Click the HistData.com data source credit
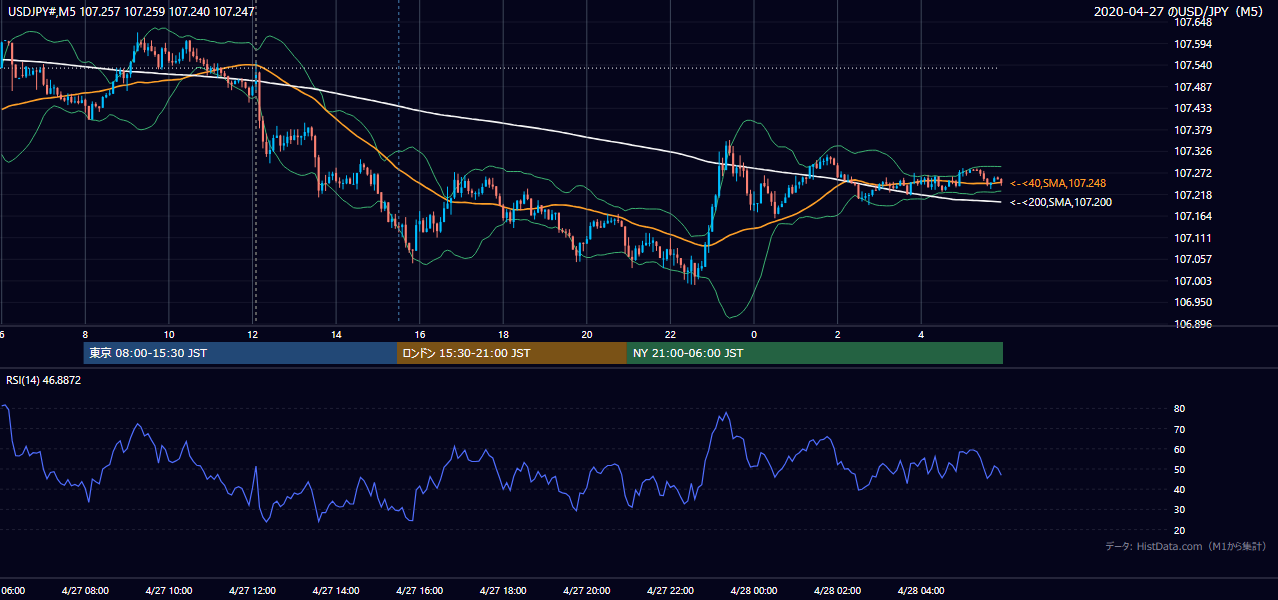 click(x=1187, y=547)
